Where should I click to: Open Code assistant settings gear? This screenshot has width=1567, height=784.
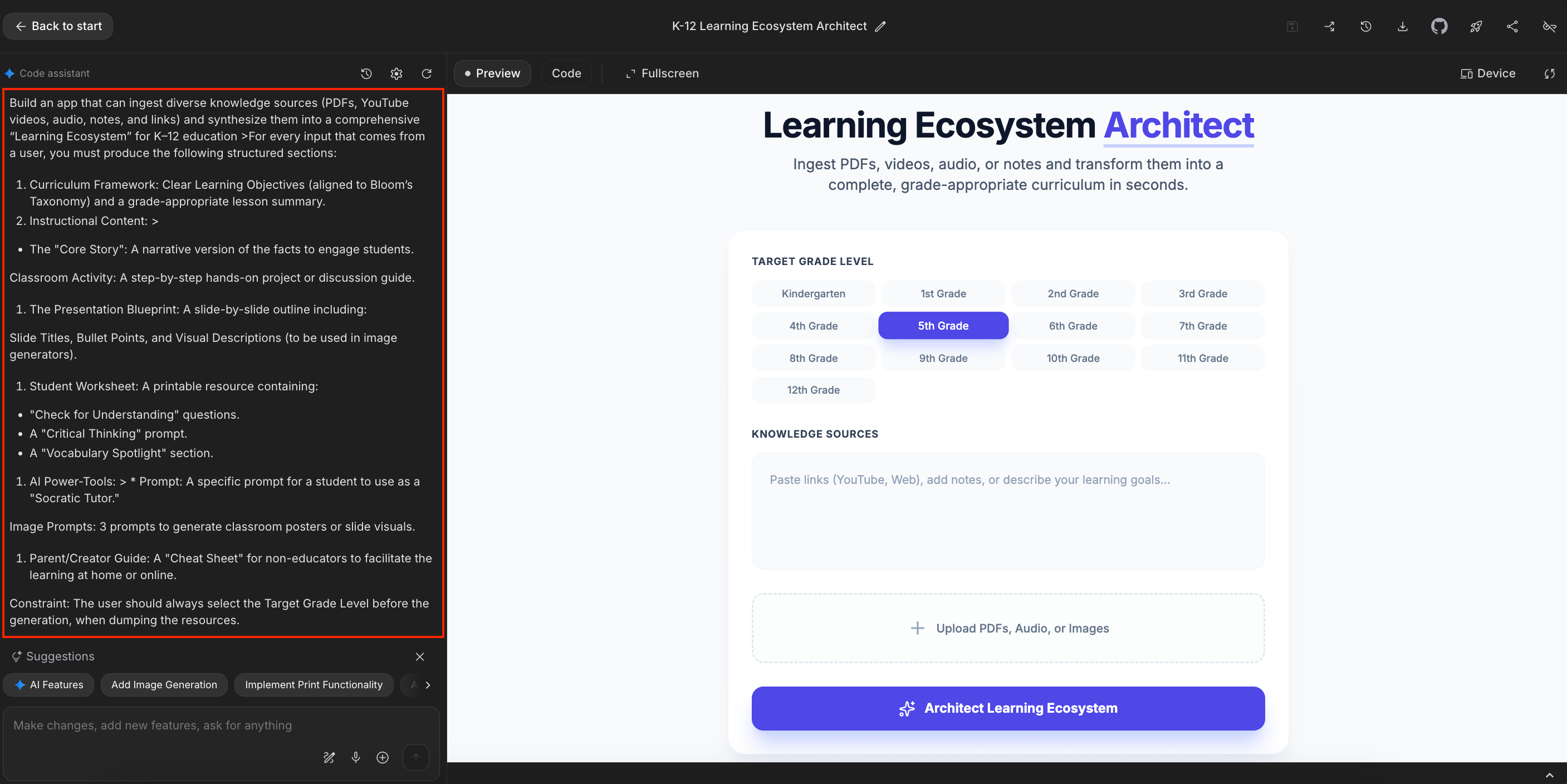coord(396,73)
